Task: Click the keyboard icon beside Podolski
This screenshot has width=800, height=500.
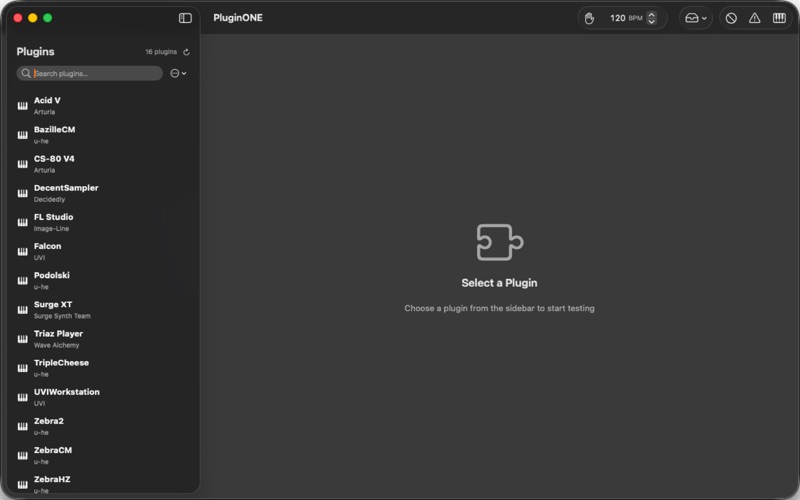Action: [x=22, y=280]
